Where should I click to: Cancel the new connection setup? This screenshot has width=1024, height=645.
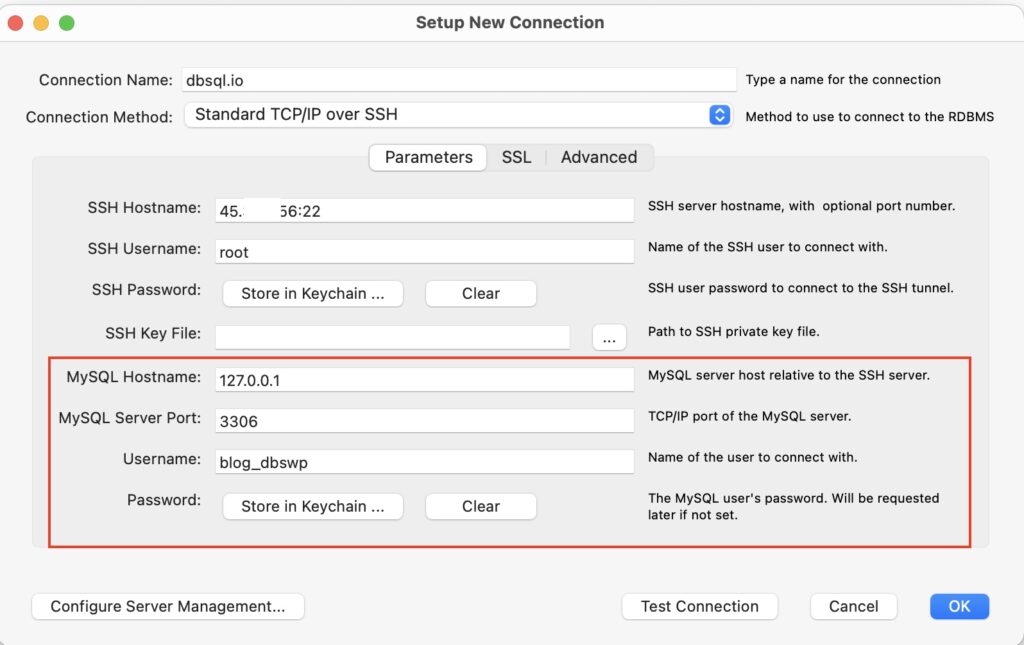[853, 606]
